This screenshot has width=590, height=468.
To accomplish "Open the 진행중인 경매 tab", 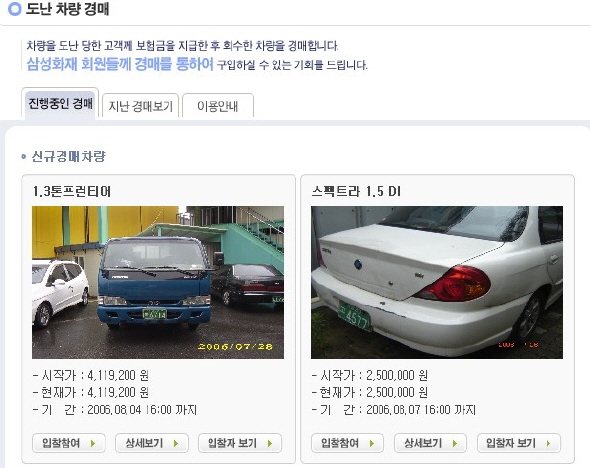I will 60,103.
